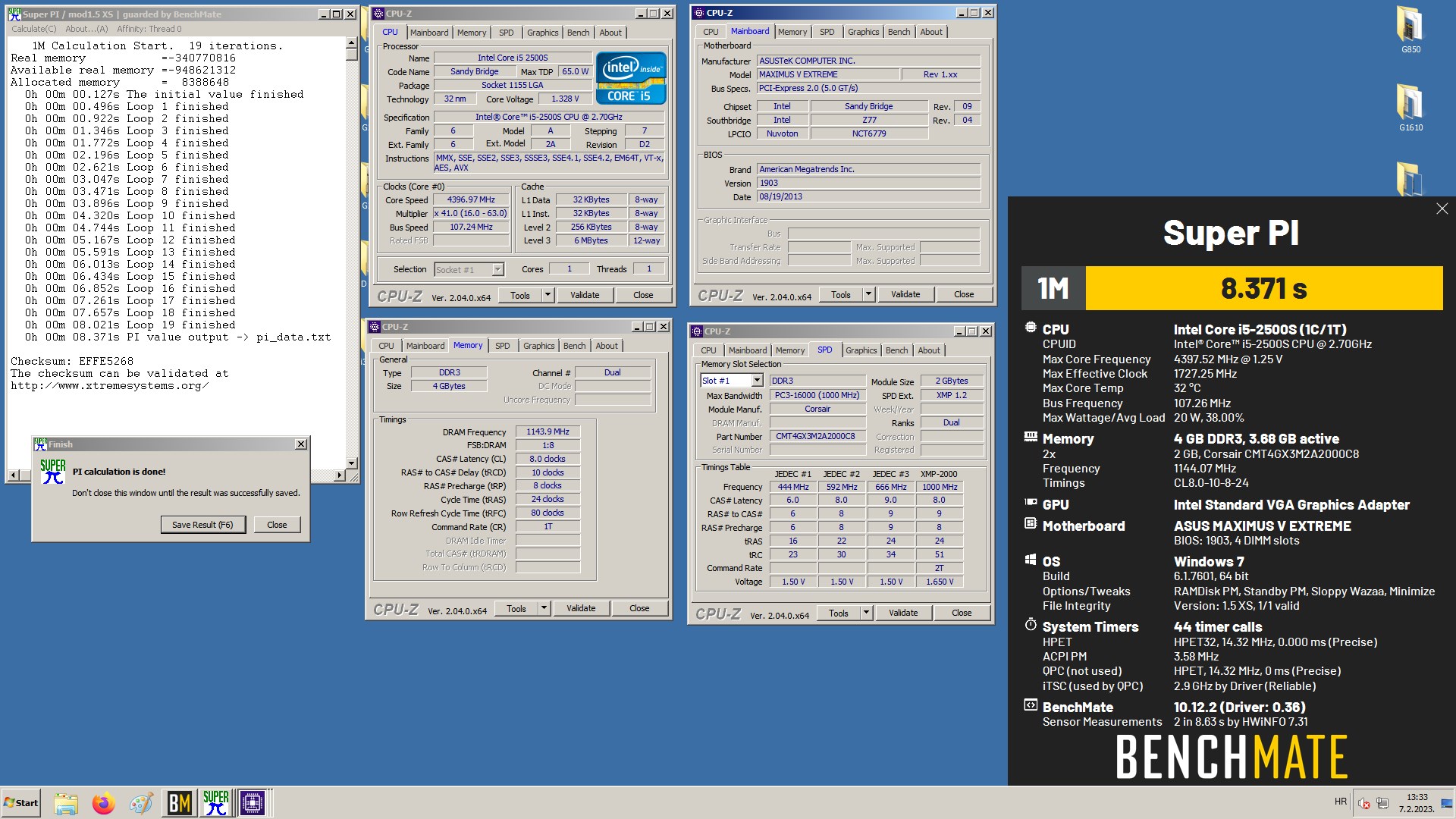Close the BenchMate result overlay
Image resolution: width=1456 pixels, height=819 pixels.
1442,209
